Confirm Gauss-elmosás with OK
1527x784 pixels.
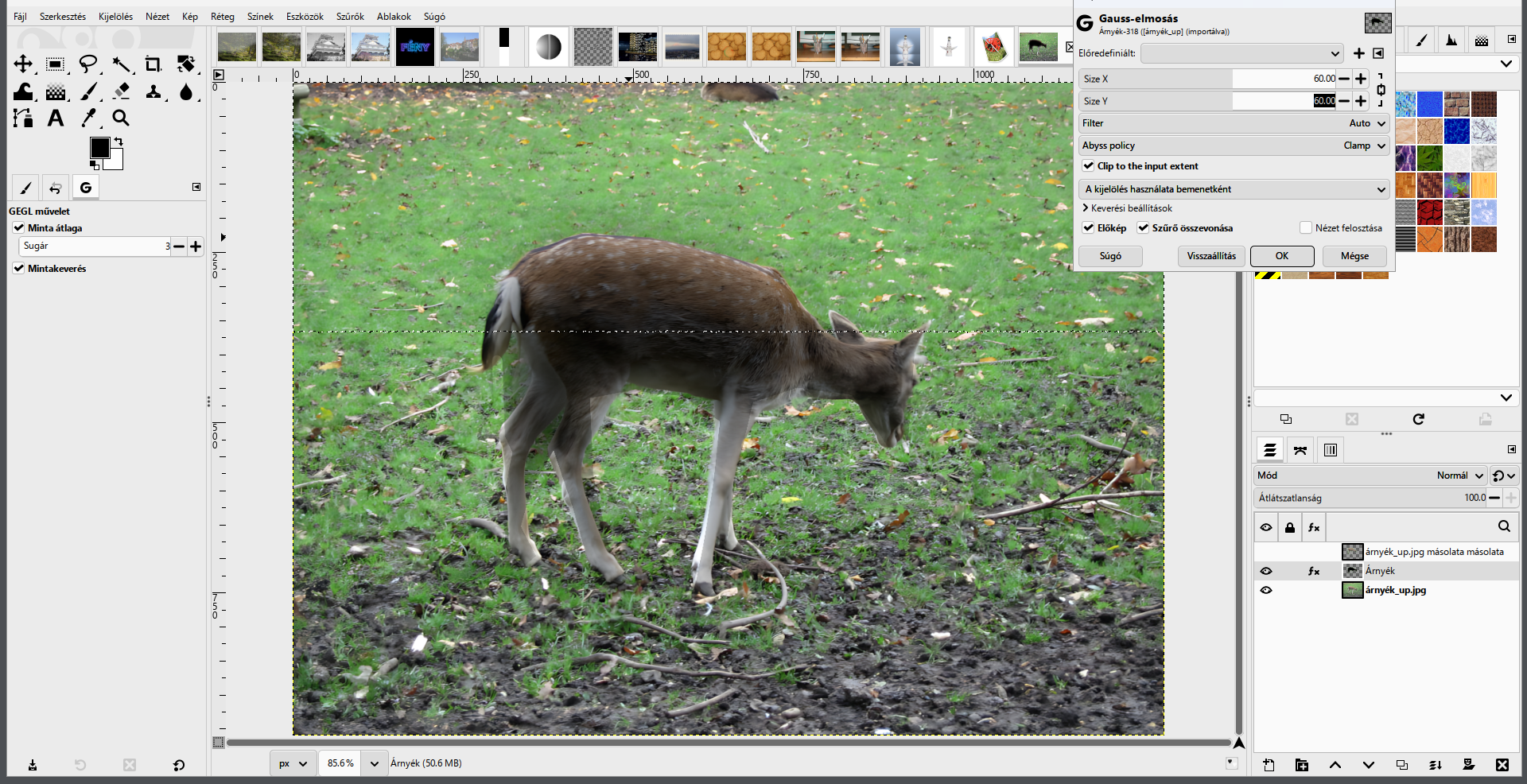tap(1282, 256)
